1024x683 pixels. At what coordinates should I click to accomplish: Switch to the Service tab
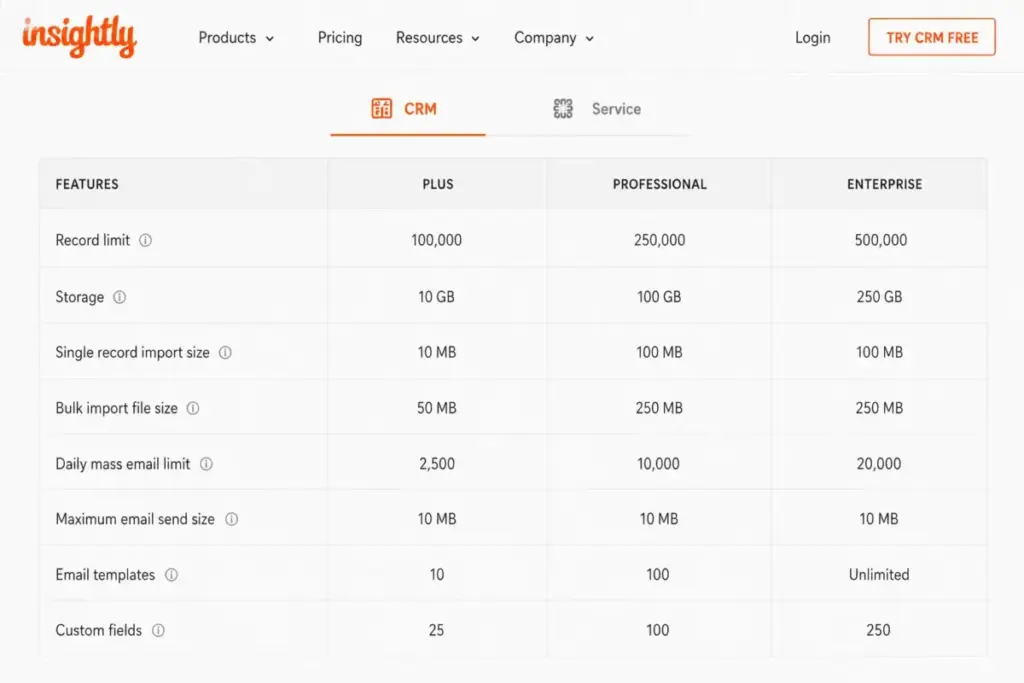(596, 109)
